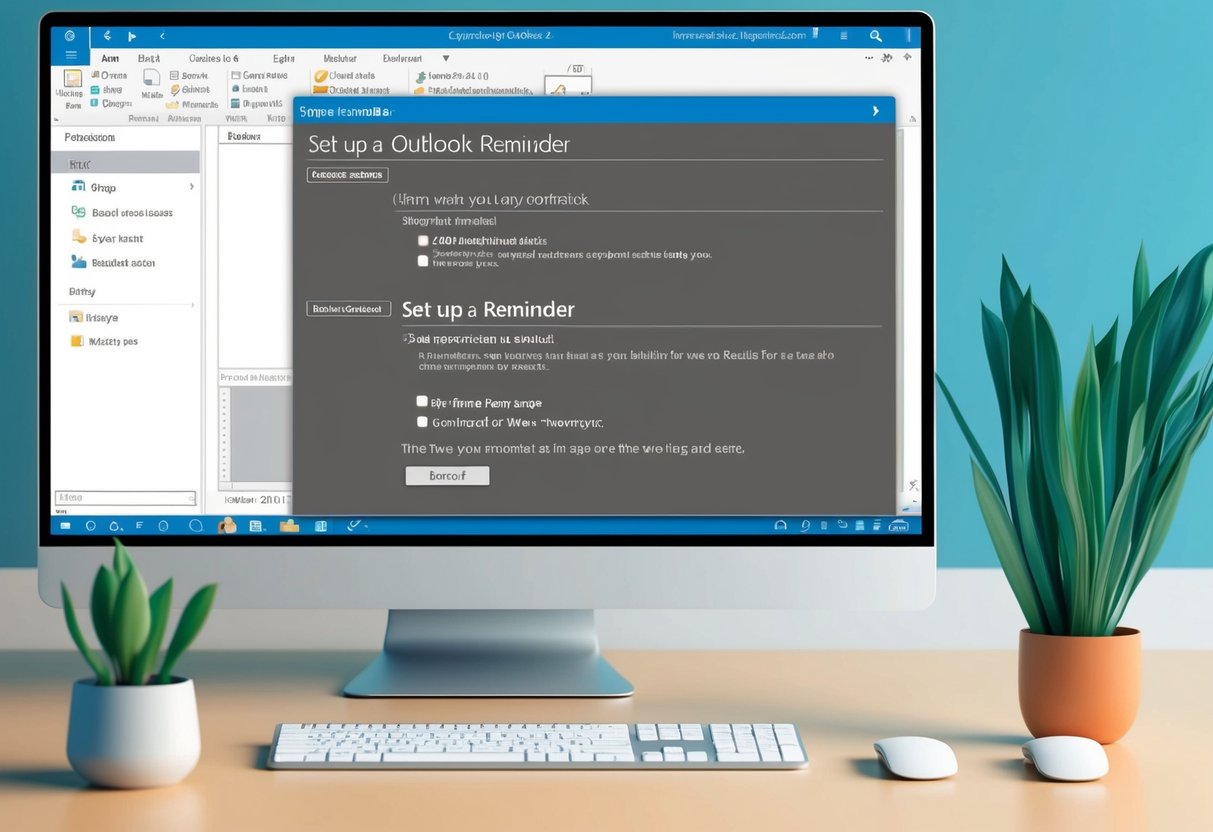Image resolution: width=1213 pixels, height=832 pixels.
Task: Select the Mesuber ribbon tab
Action: [340, 58]
